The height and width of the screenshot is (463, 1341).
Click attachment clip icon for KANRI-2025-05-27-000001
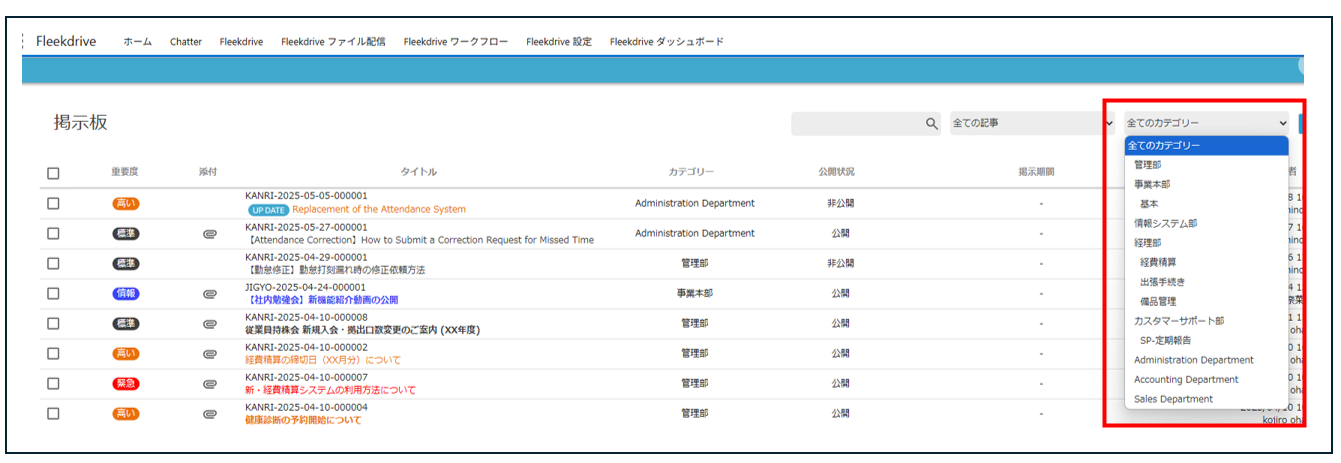tap(209, 234)
